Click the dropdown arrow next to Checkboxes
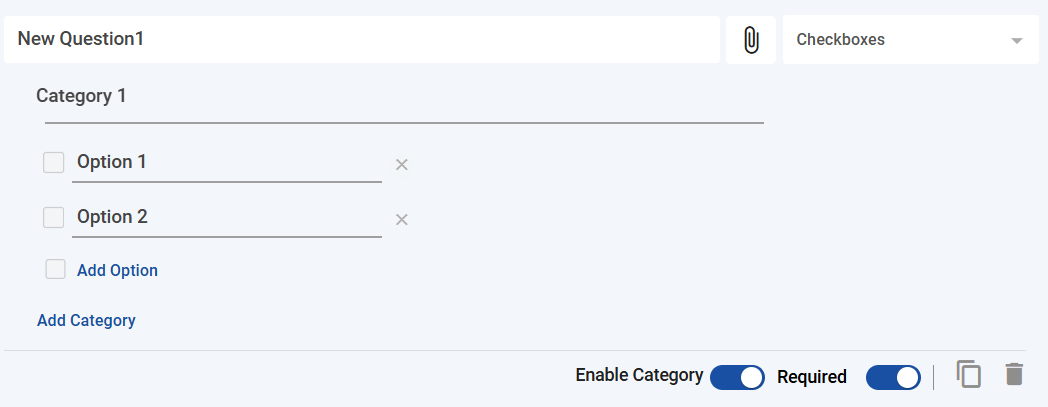Viewport: 1048px width, 407px height. click(x=1017, y=41)
